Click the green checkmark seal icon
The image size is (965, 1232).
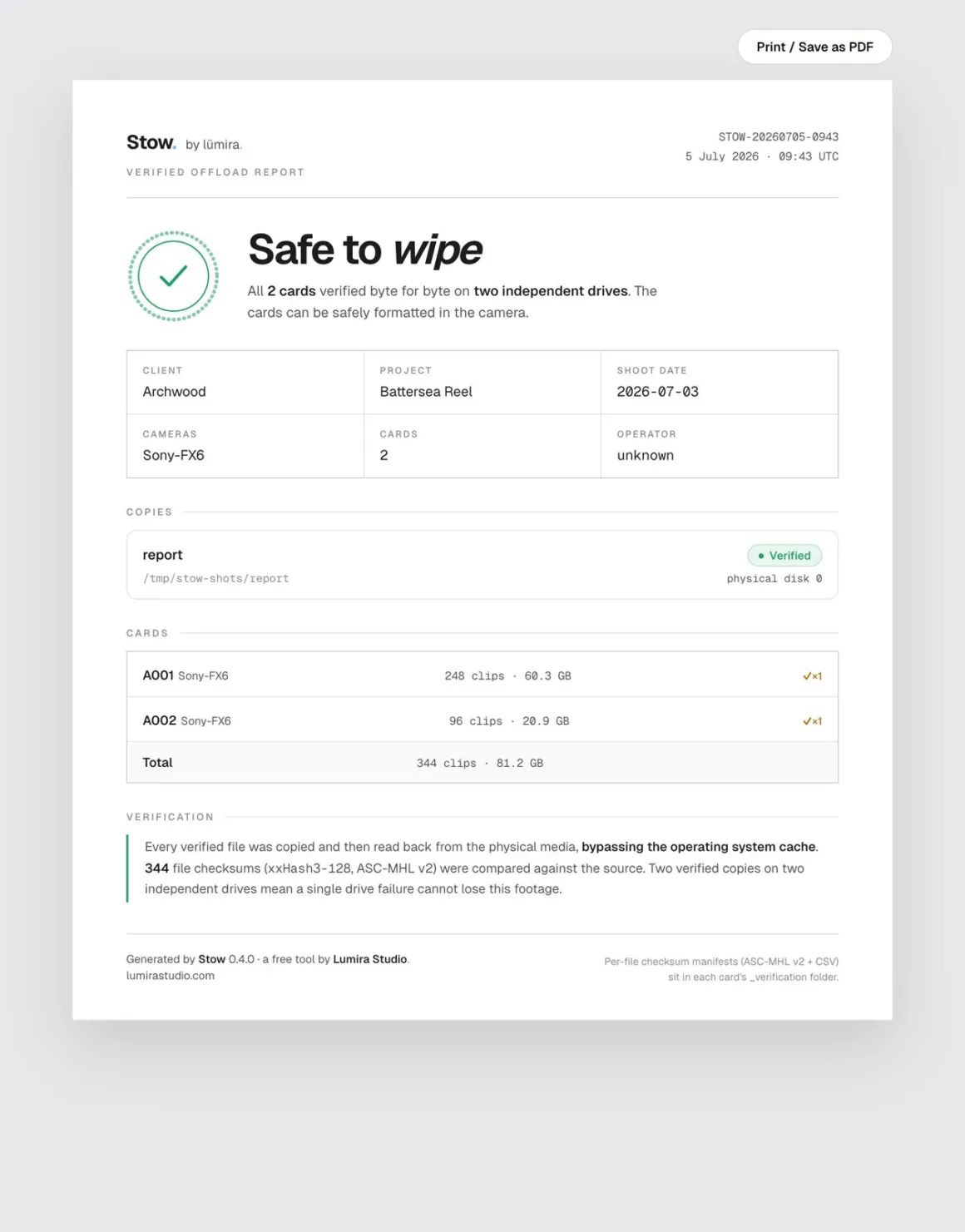point(173,276)
